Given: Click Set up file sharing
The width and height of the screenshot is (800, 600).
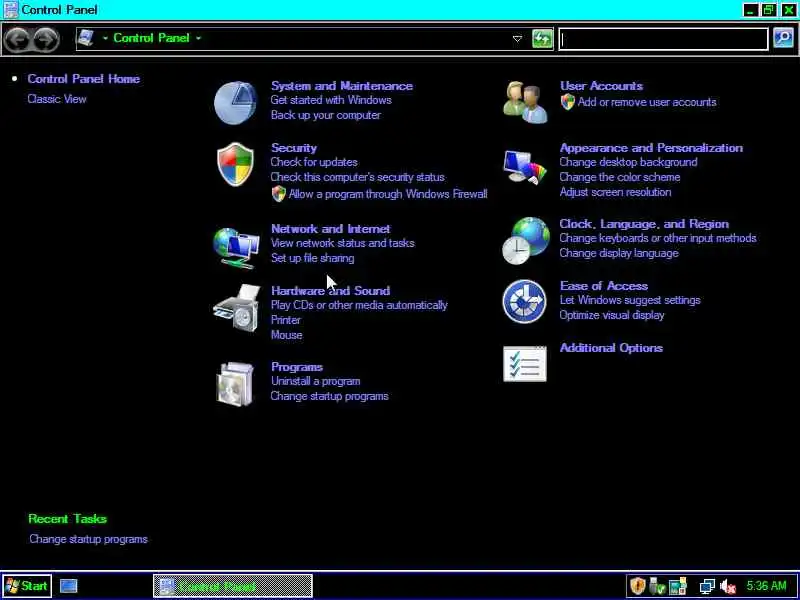Looking at the screenshot, I should tap(313, 258).
